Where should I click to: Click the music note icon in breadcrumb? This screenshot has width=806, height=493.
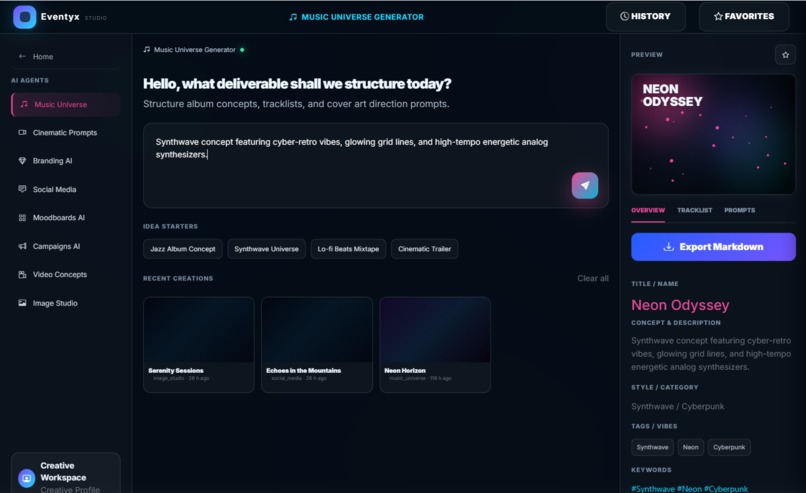pos(147,49)
